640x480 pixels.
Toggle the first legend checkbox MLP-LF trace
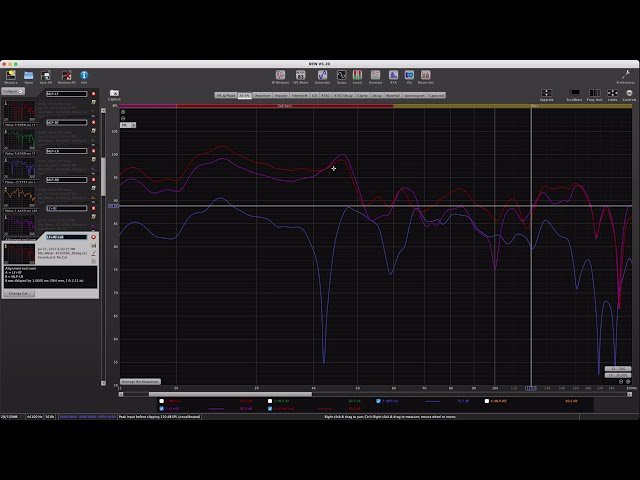pos(162,401)
